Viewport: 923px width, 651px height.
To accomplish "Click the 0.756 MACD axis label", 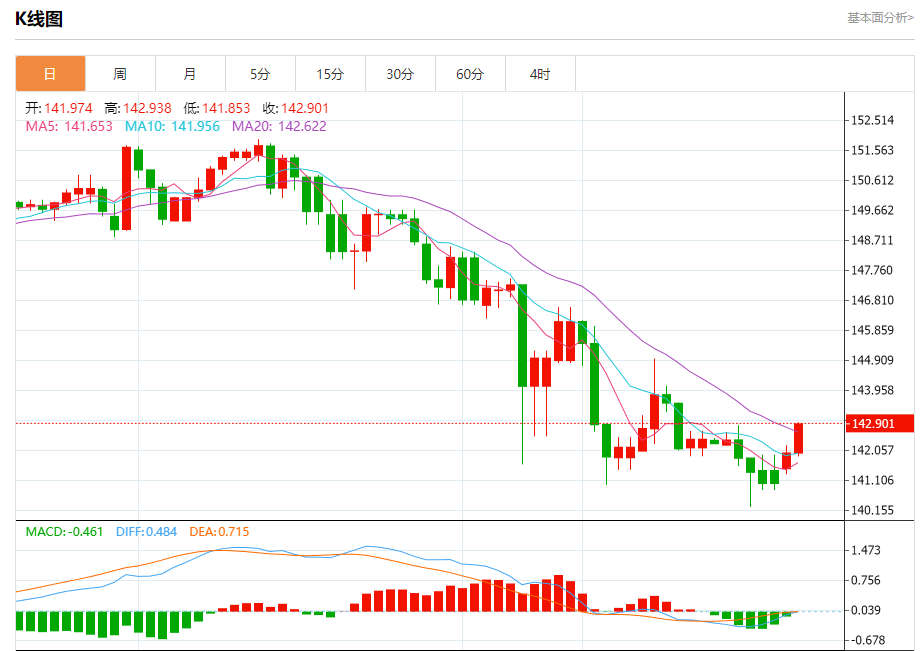I will 866,580.
